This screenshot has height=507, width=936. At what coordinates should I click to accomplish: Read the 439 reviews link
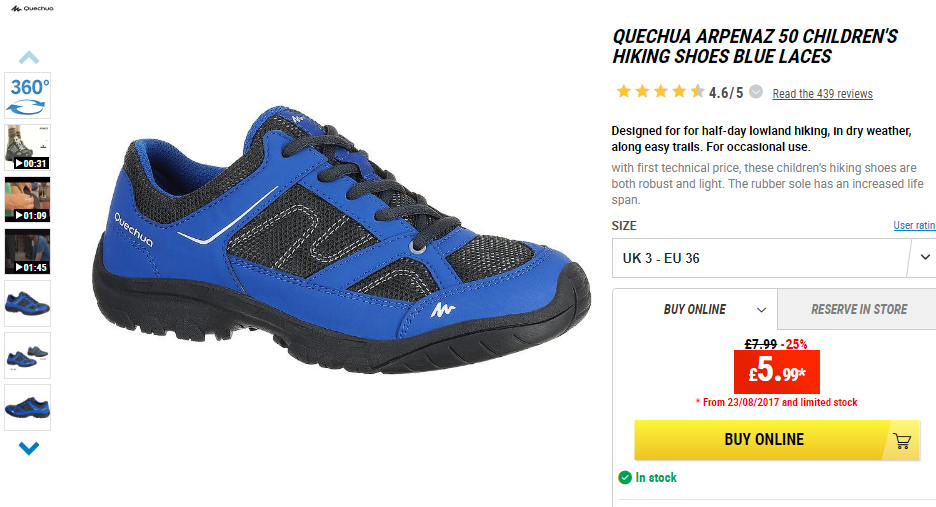[x=822, y=94]
